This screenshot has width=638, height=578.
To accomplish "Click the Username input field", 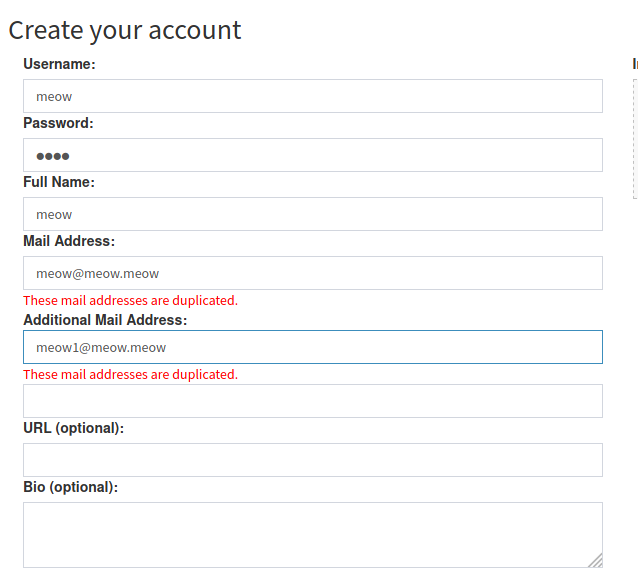I will pos(312,96).
